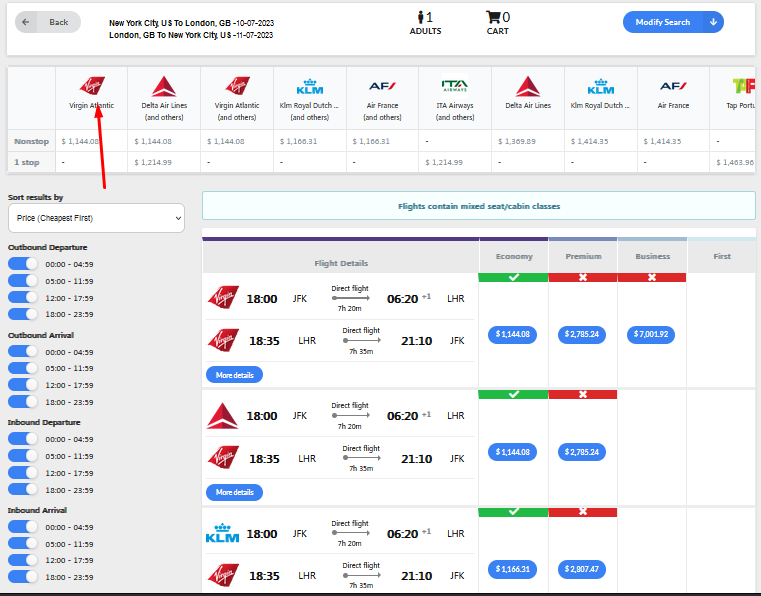
Task: Select ITA Airways logo in matrix
Action: tap(455, 86)
